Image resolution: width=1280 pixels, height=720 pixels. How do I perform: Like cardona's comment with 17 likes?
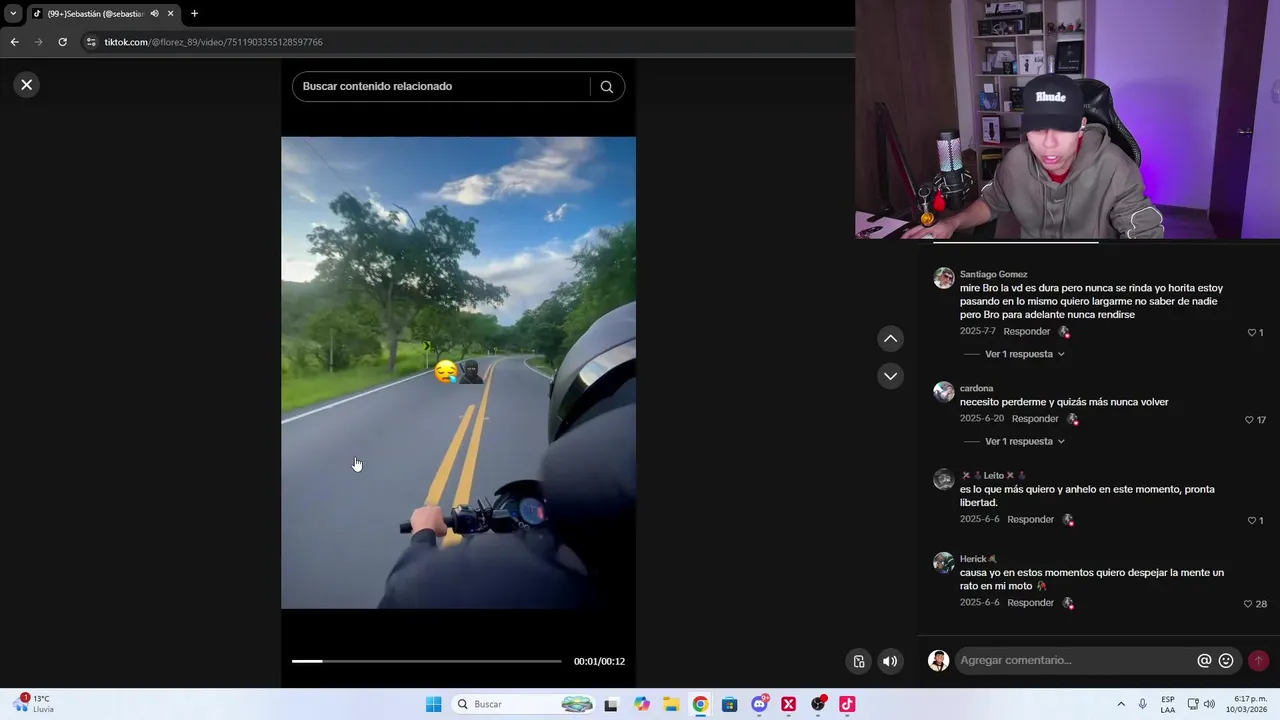coord(1249,420)
